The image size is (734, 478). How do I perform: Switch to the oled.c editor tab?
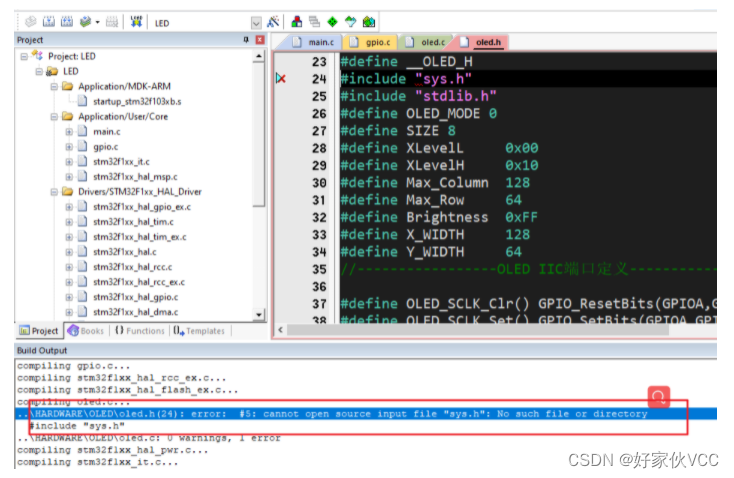coord(426,42)
